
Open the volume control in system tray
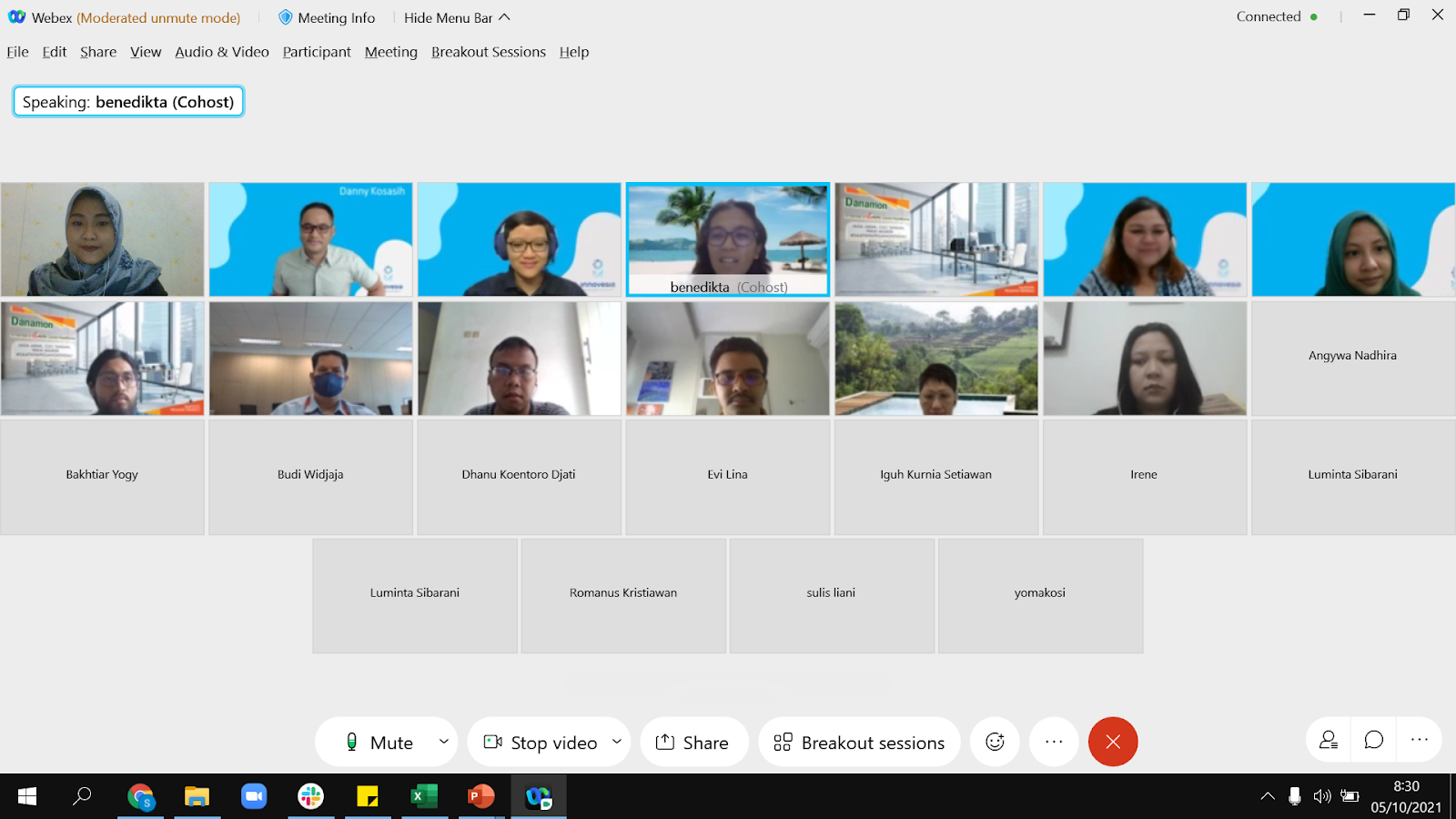point(1322,797)
